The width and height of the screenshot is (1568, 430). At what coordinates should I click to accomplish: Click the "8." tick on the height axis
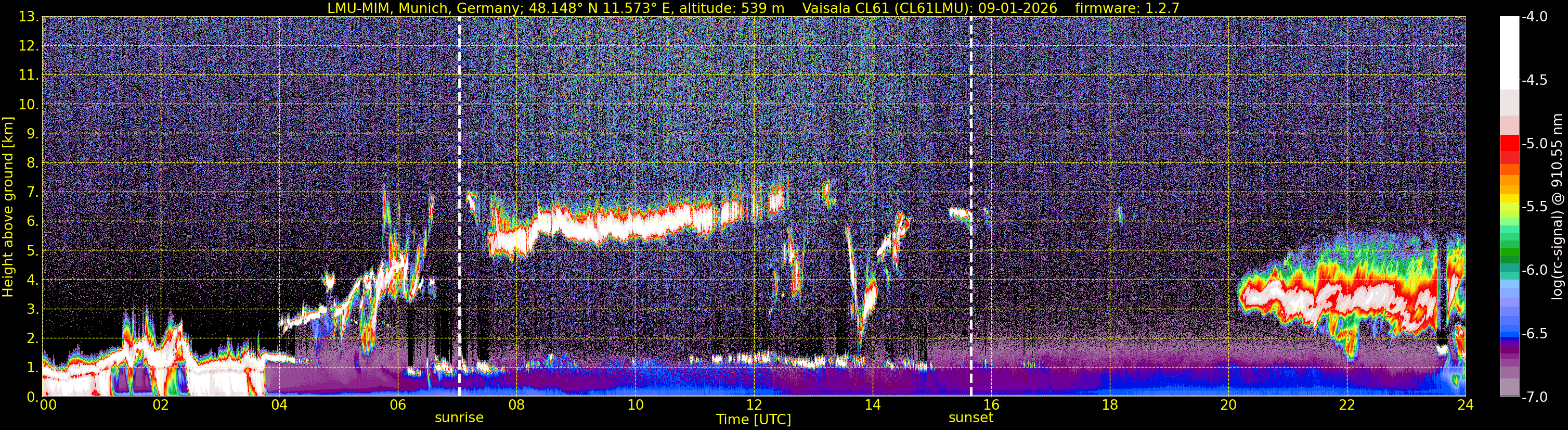pyautogui.click(x=32, y=163)
